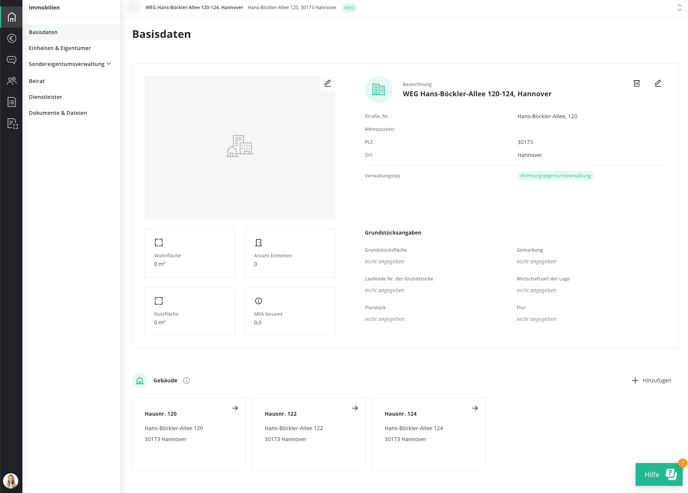The height and width of the screenshot is (493, 688).
Task: Go to Dokumente & Dateien section
Action: pyautogui.click(x=58, y=113)
